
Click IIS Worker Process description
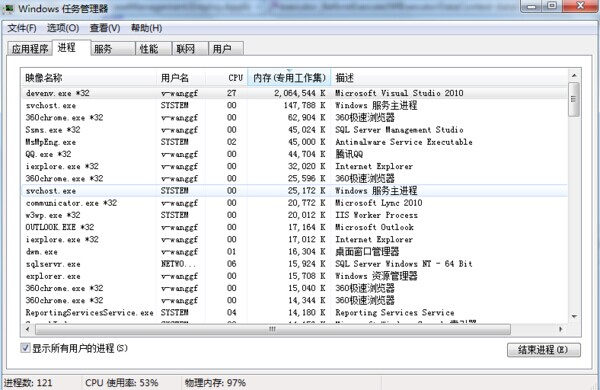tap(376, 215)
